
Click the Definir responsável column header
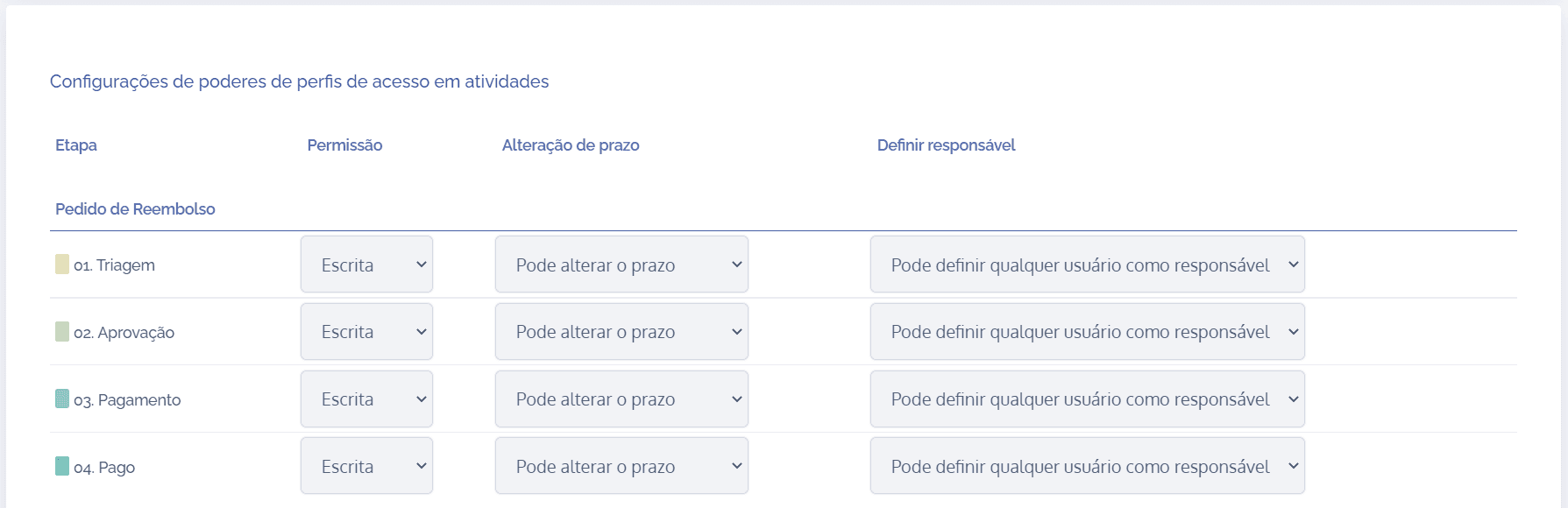[x=946, y=145]
